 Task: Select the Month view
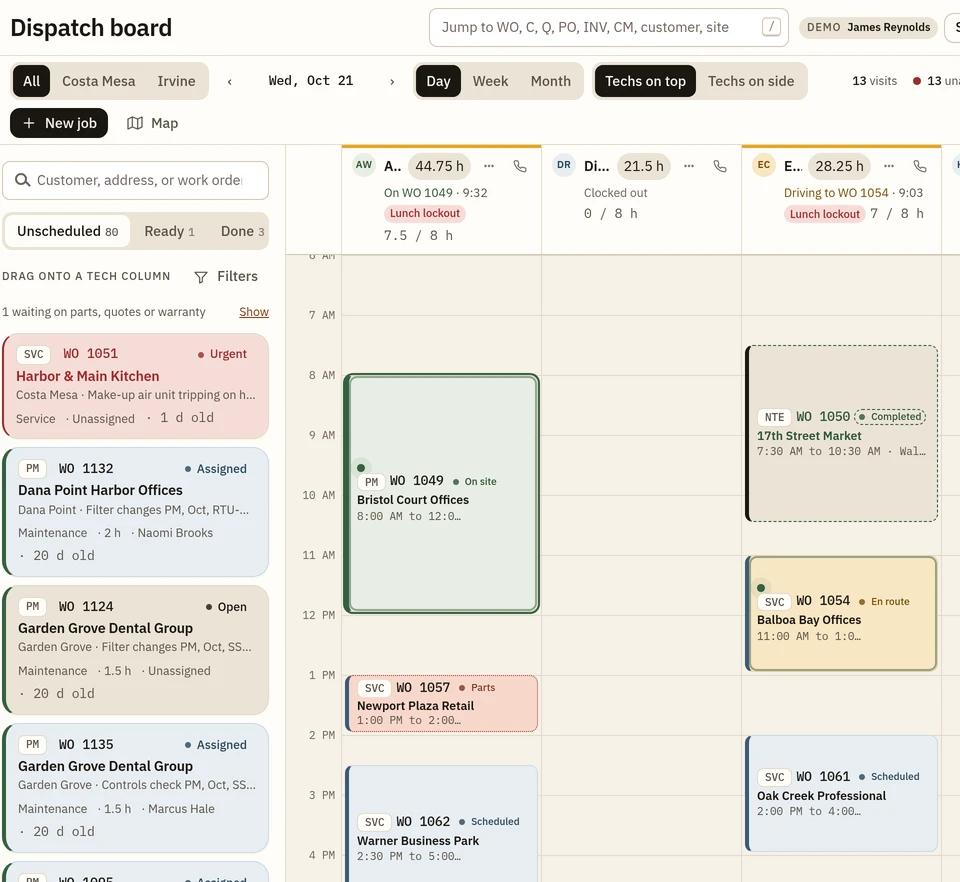click(x=550, y=81)
